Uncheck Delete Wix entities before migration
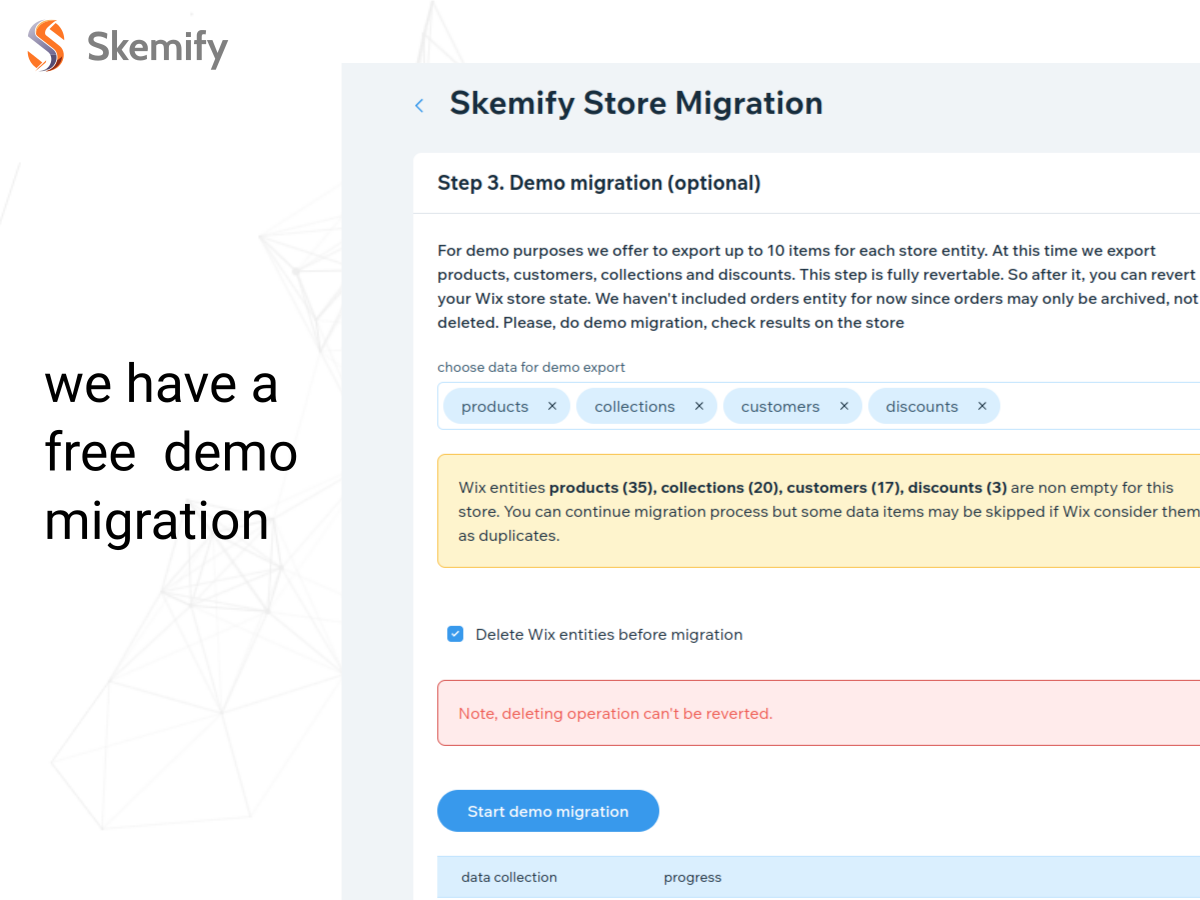The height and width of the screenshot is (900, 1200). click(455, 634)
